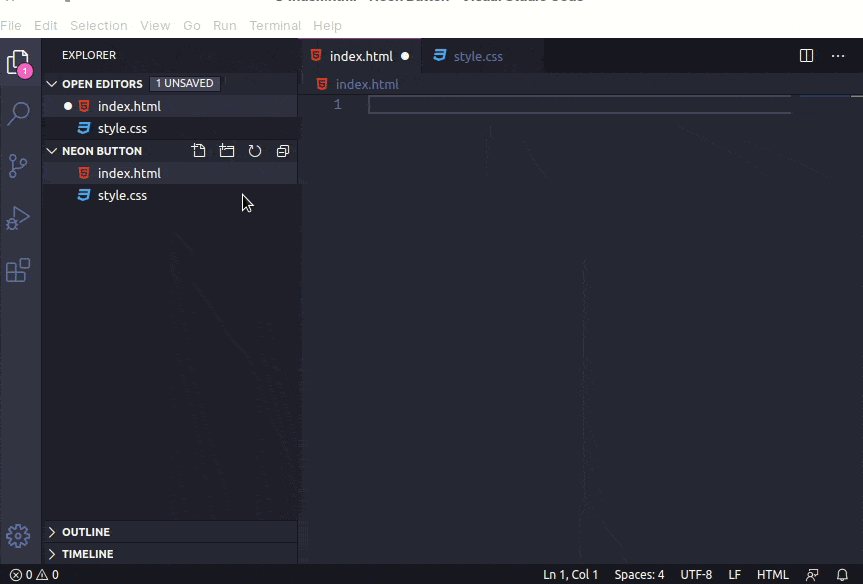Click the 1 UNSAVED badge
863x584 pixels.
(x=184, y=83)
